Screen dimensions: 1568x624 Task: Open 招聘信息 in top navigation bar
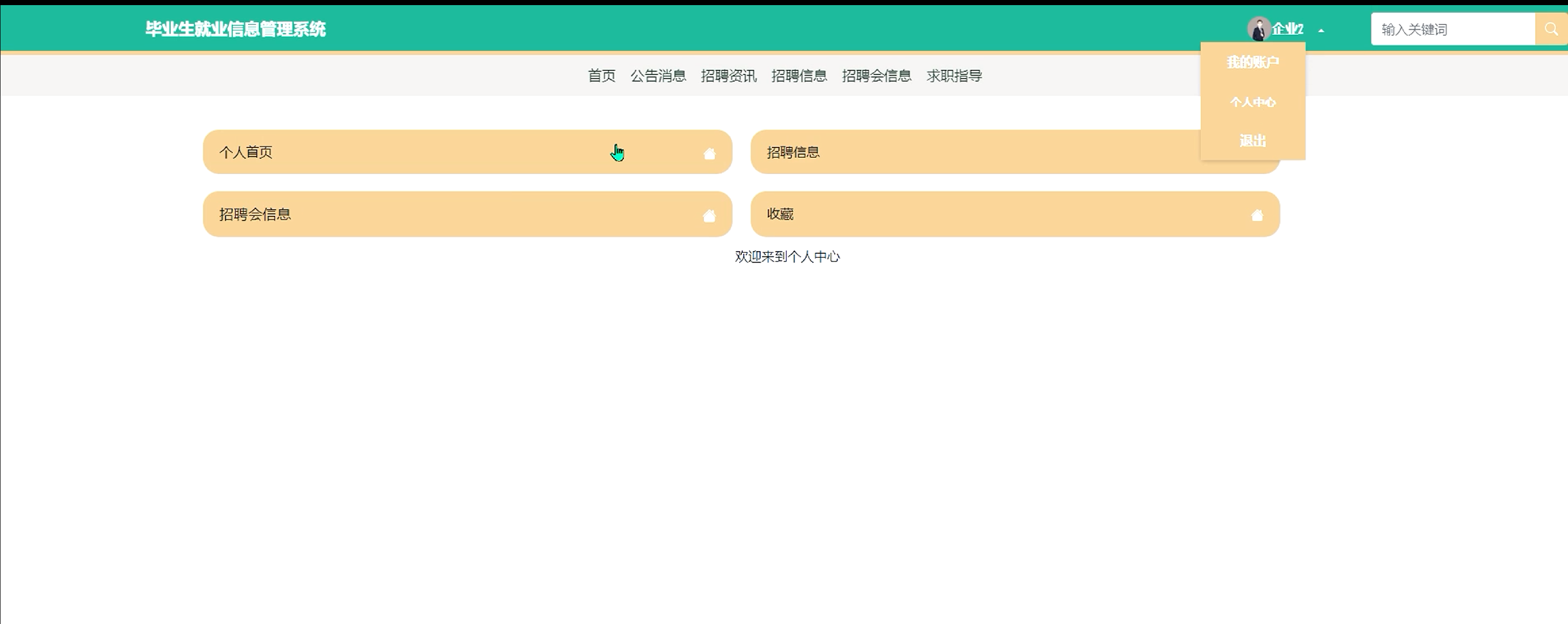pyautogui.click(x=799, y=76)
